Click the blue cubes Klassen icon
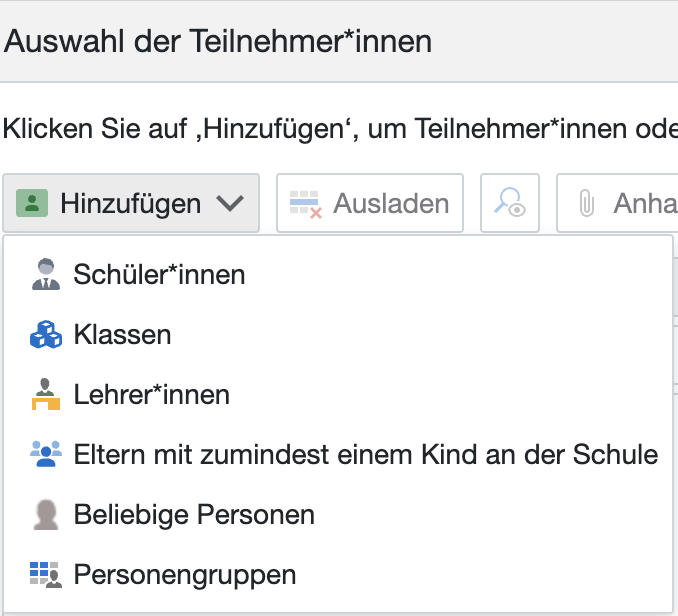Image resolution: width=678 pixels, height=616 pixels. click(x=46, y=335)
